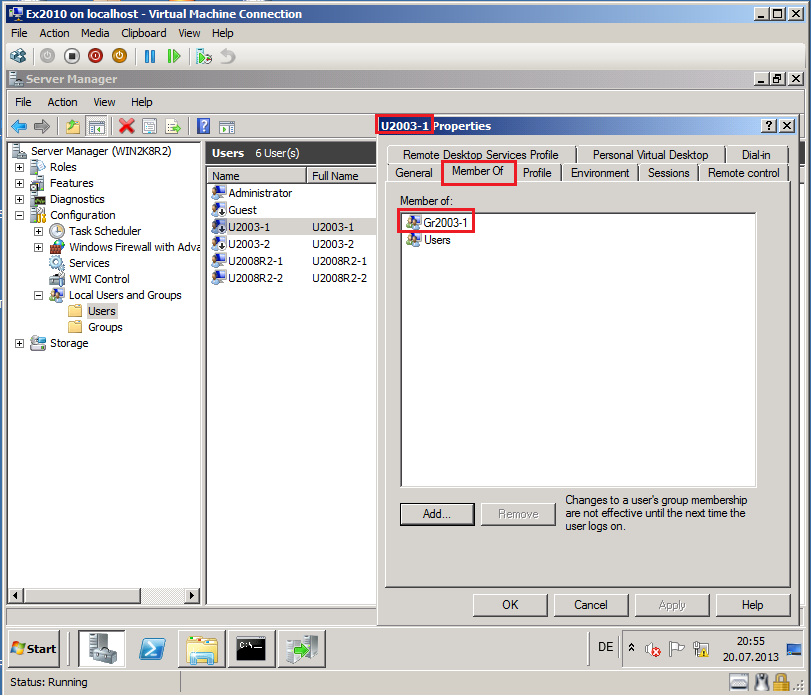Open the Clipboard menu

coord(144,33)
